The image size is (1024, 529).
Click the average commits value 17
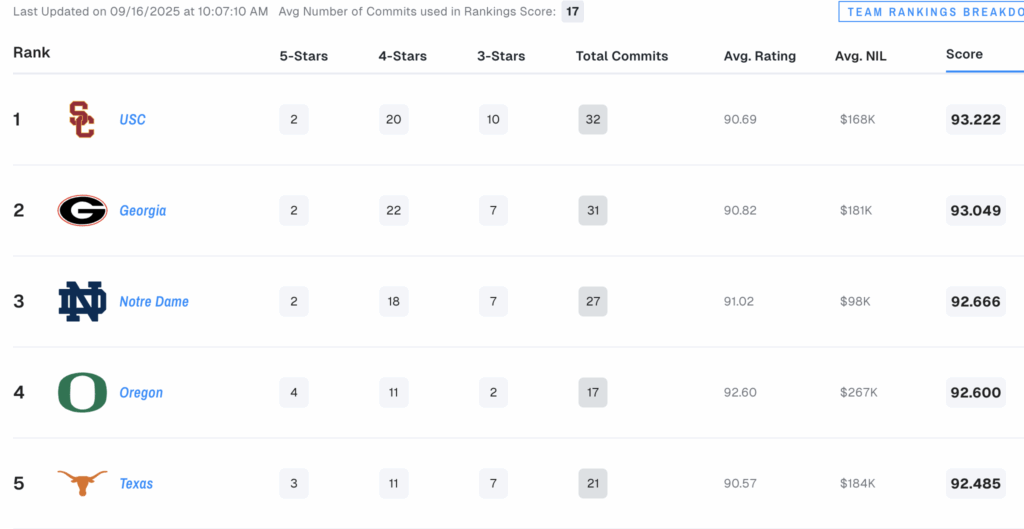pos(573,12)
